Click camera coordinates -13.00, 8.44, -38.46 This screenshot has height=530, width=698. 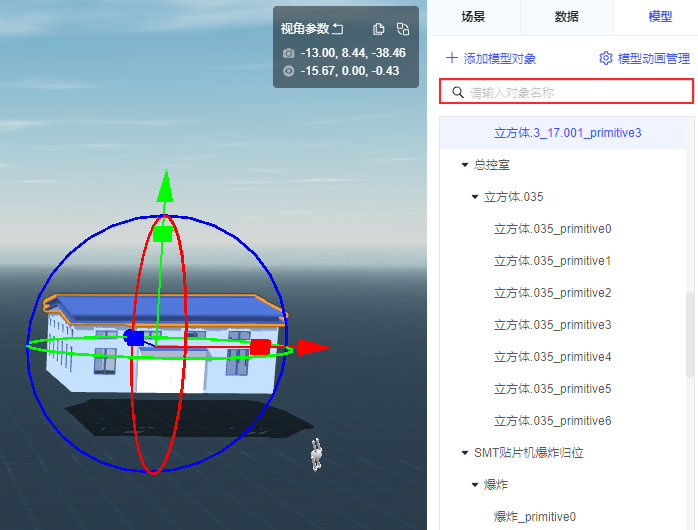click(353, 53)
